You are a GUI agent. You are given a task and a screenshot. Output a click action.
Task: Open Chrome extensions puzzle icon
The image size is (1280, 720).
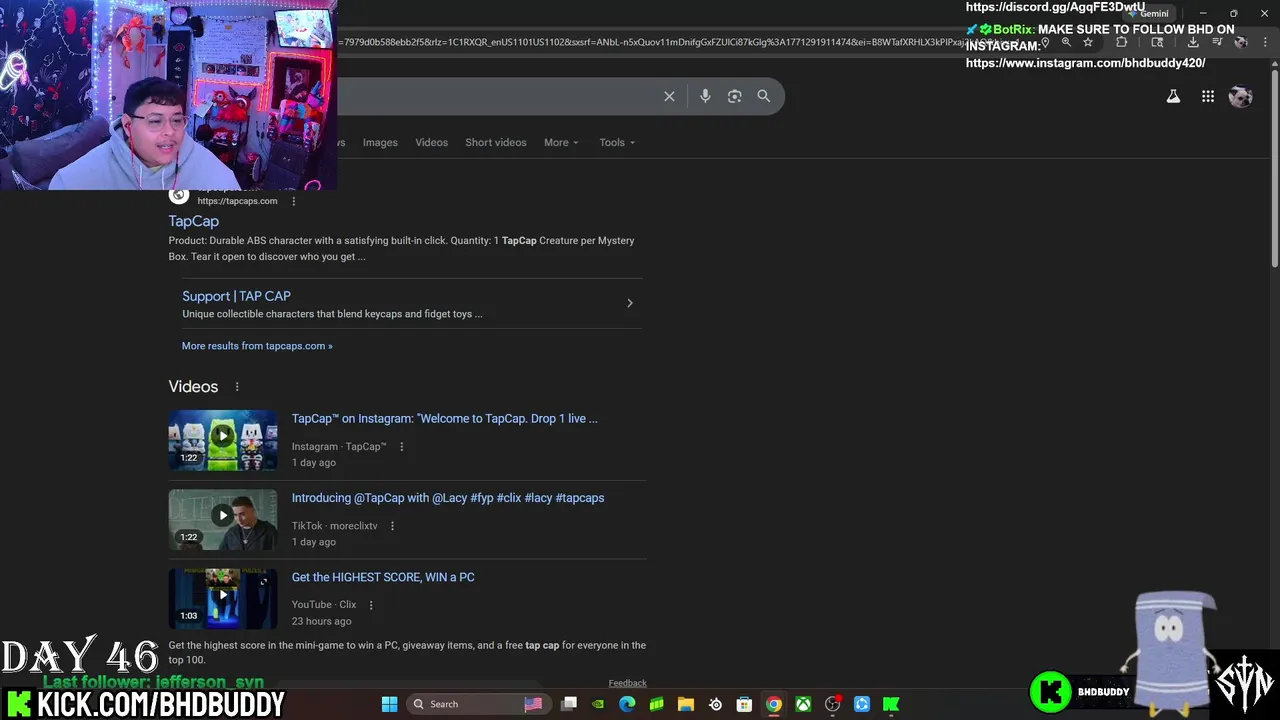click(1121, 42)
